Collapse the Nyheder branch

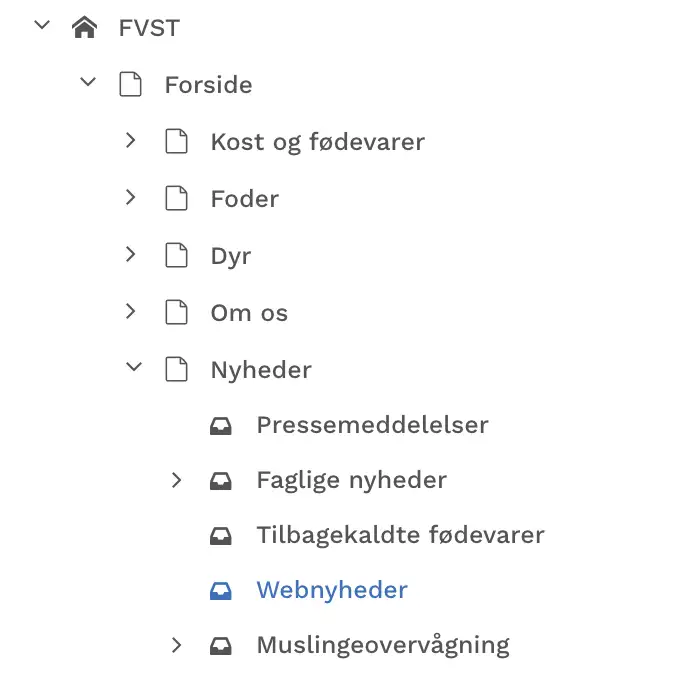pyautogui.click(x=132, y=369)
